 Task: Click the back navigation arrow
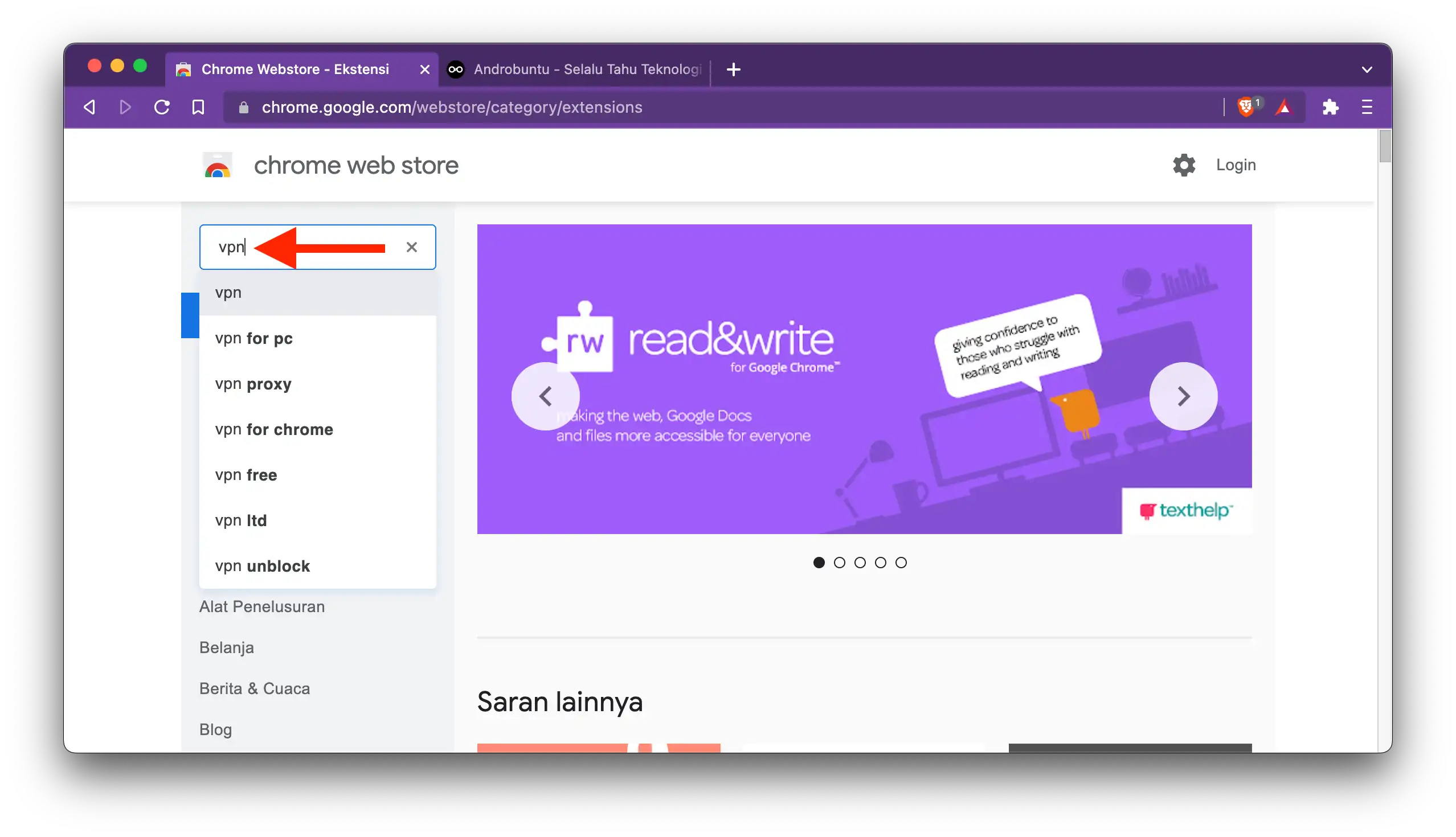(x=89, y=107)
